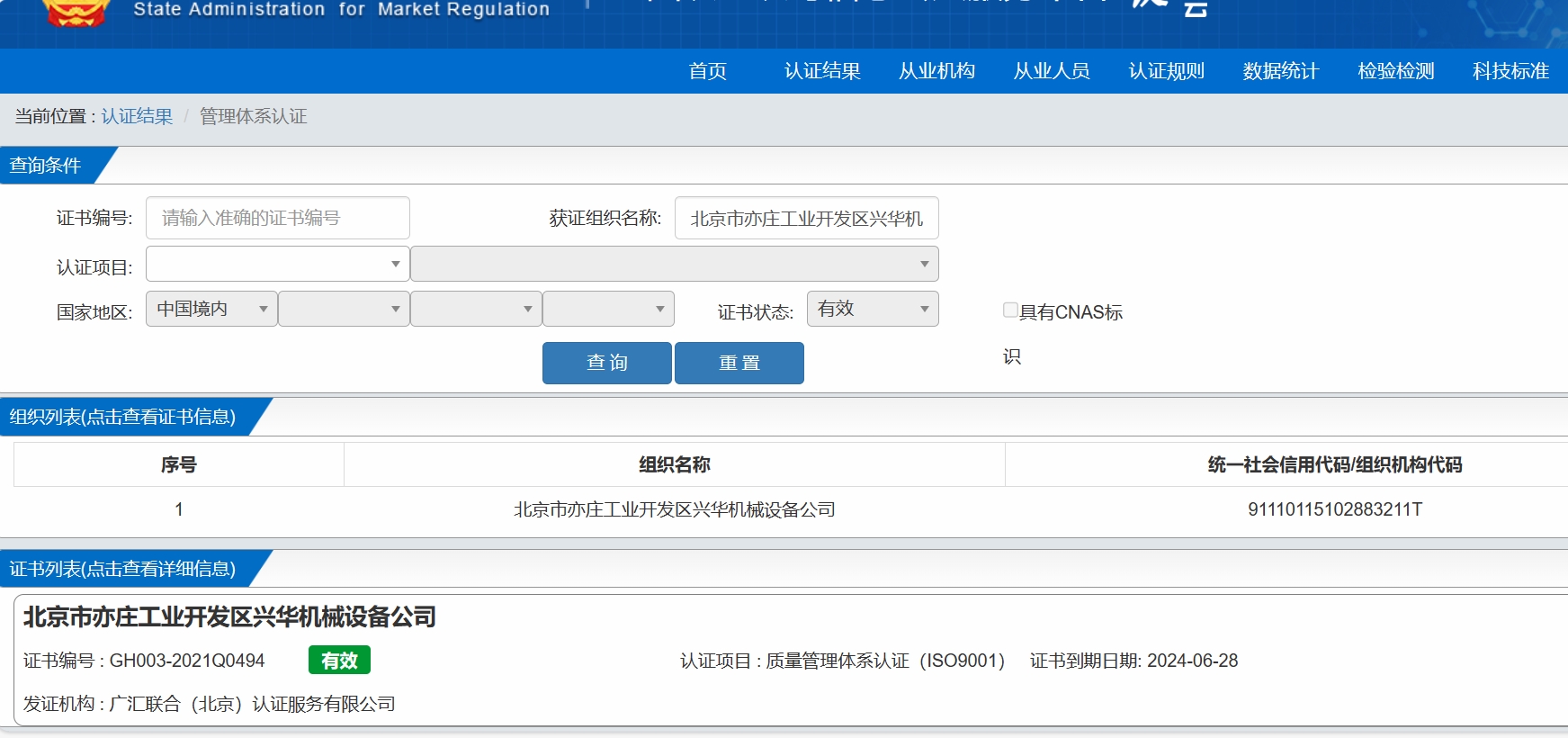
Task: Click the 统一社会信用代码/组织机构代码 column header
Action: (1335, 464)
